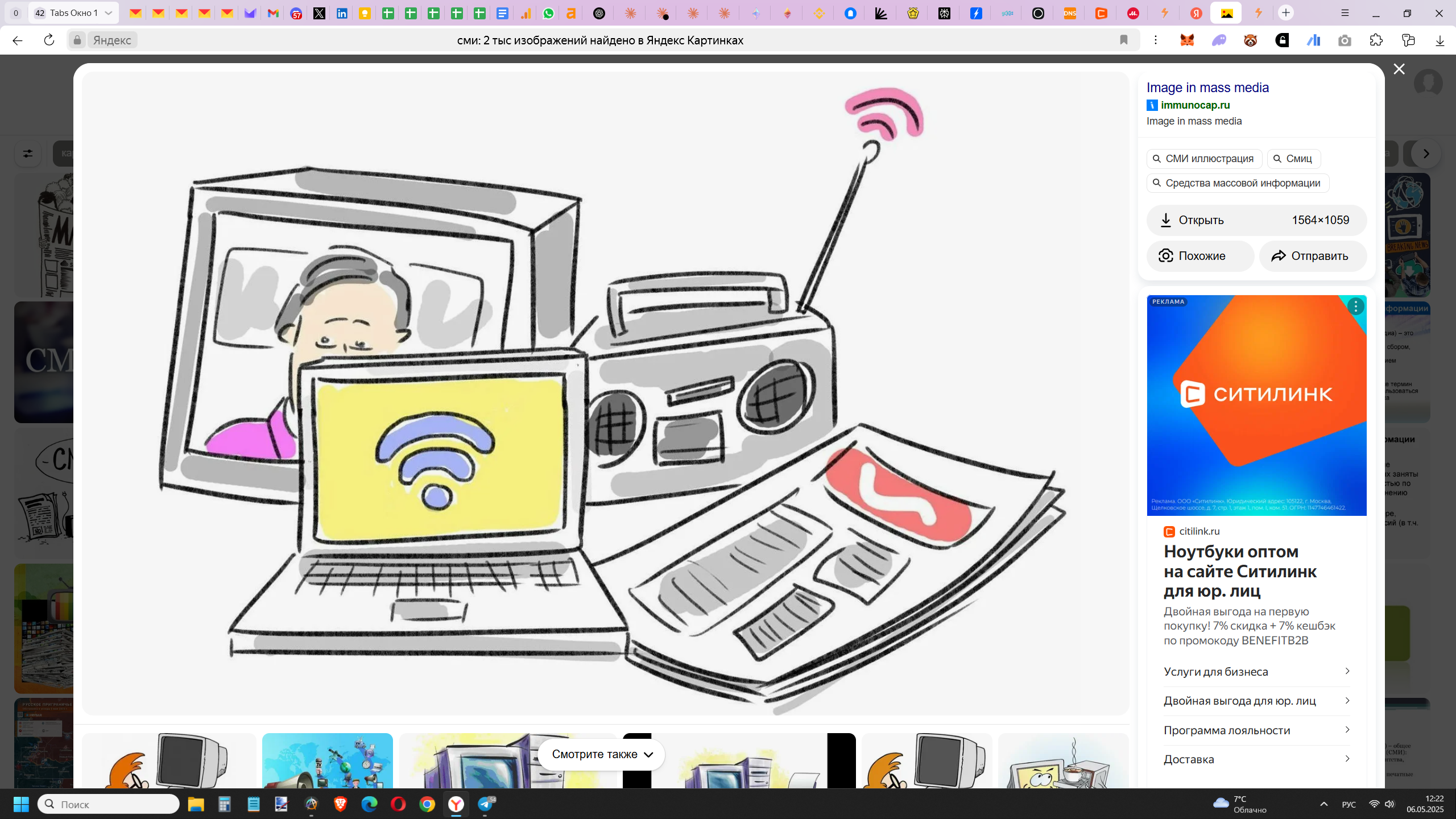The height and width of the screenshot is (819, 1456).
Task: Show hidden system tray icons
Action: [1324, 804]
